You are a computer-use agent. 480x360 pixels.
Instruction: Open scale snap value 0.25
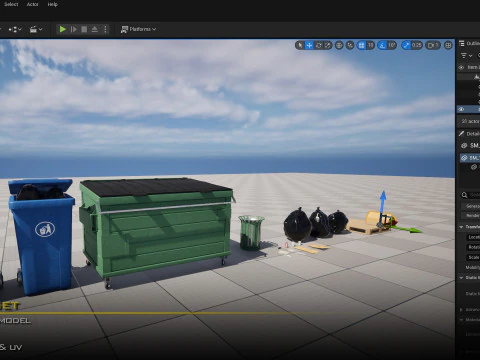417,45
